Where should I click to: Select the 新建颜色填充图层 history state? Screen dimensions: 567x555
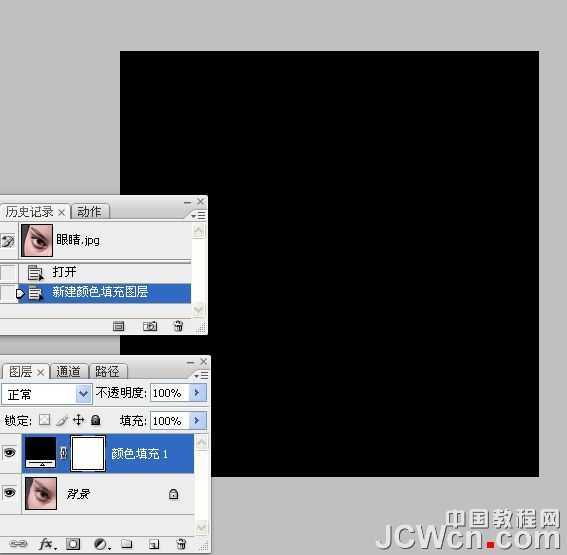105,293
